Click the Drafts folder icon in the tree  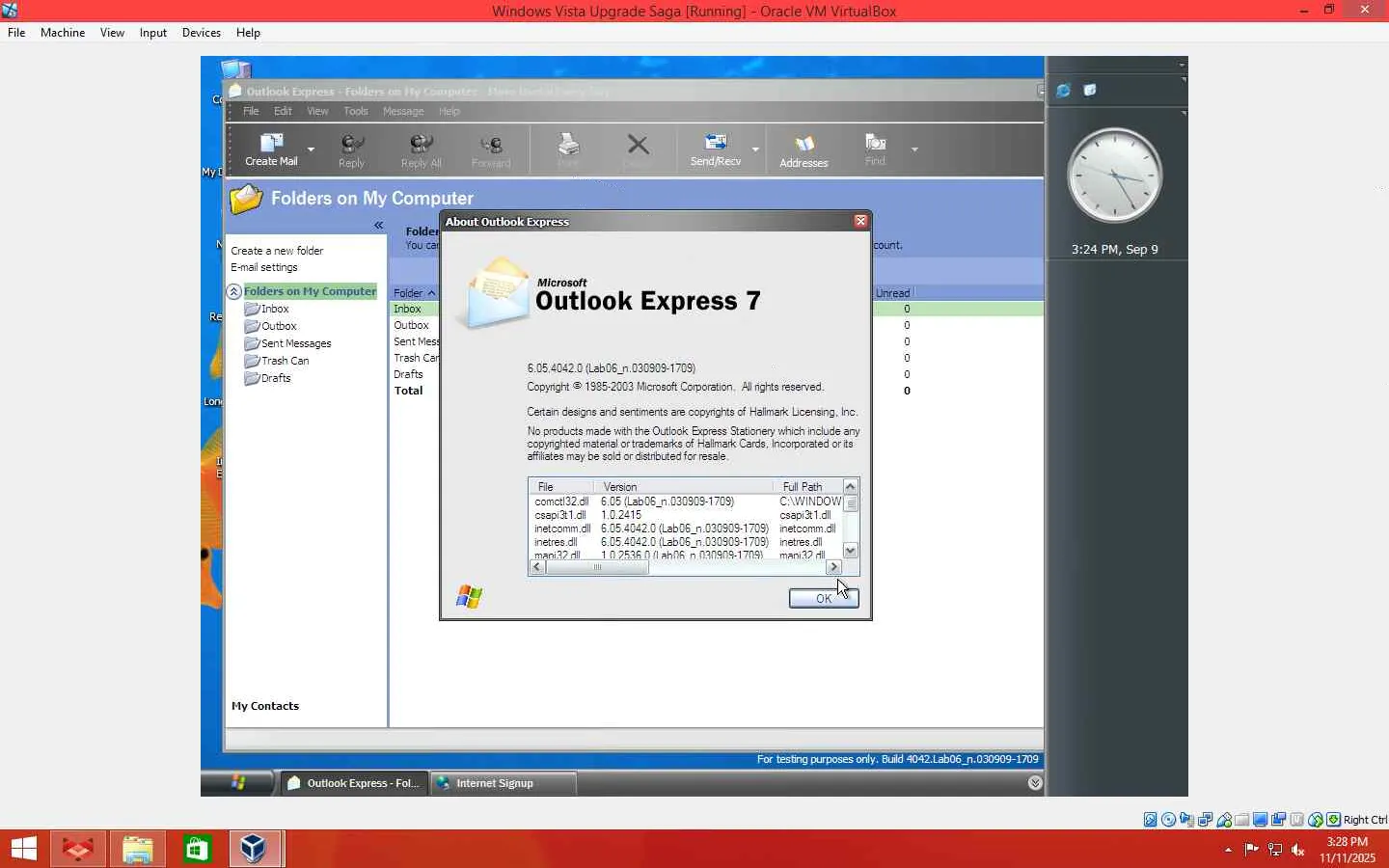coord(252,378)
